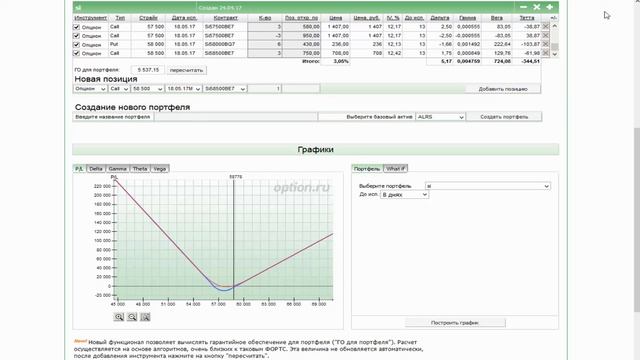
Task: Open base asset dropdown showing ALRS
Action: point(440,117)
